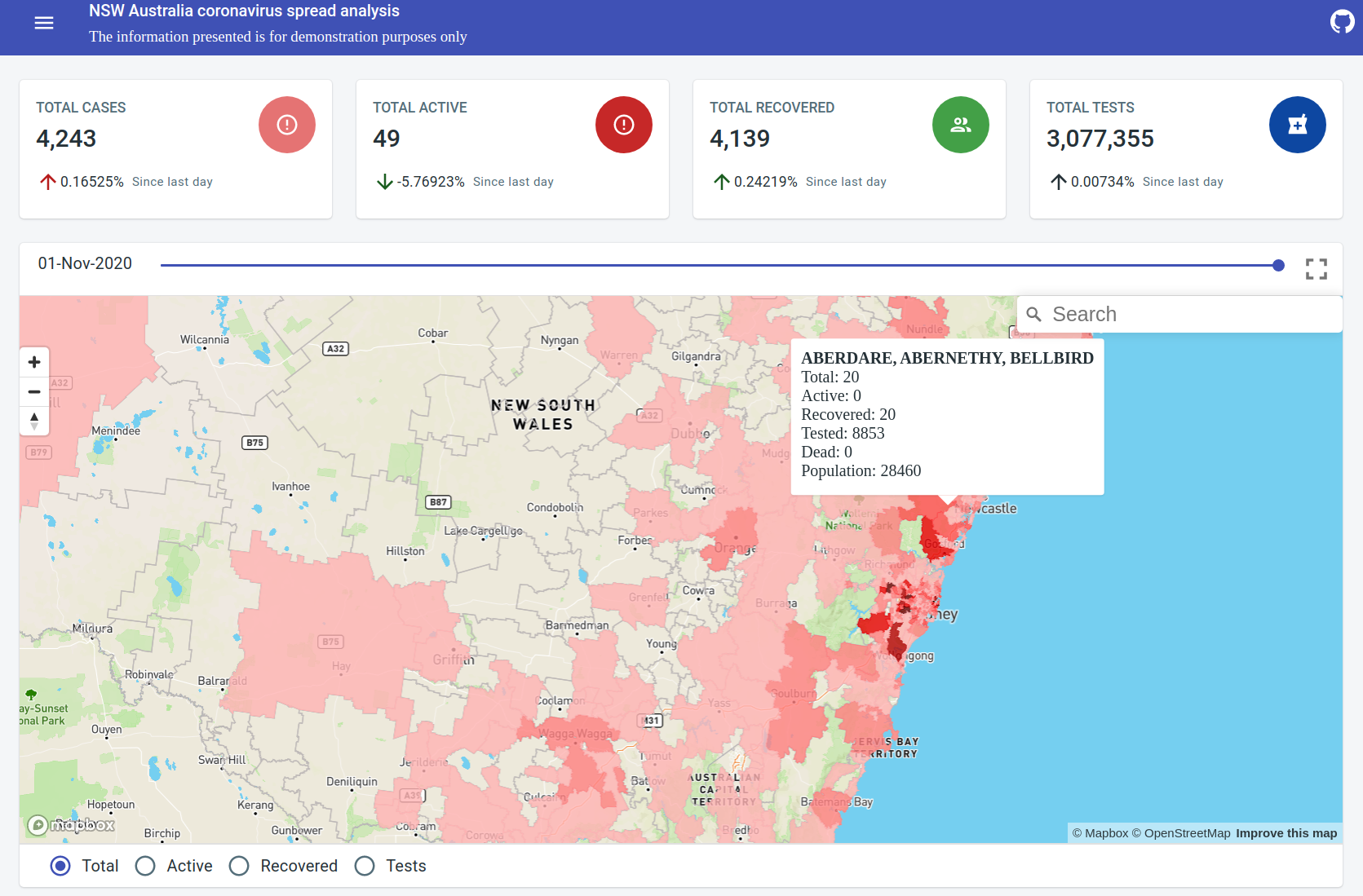
Task: Zoom out on the map
Action: (x=34, y=391)
